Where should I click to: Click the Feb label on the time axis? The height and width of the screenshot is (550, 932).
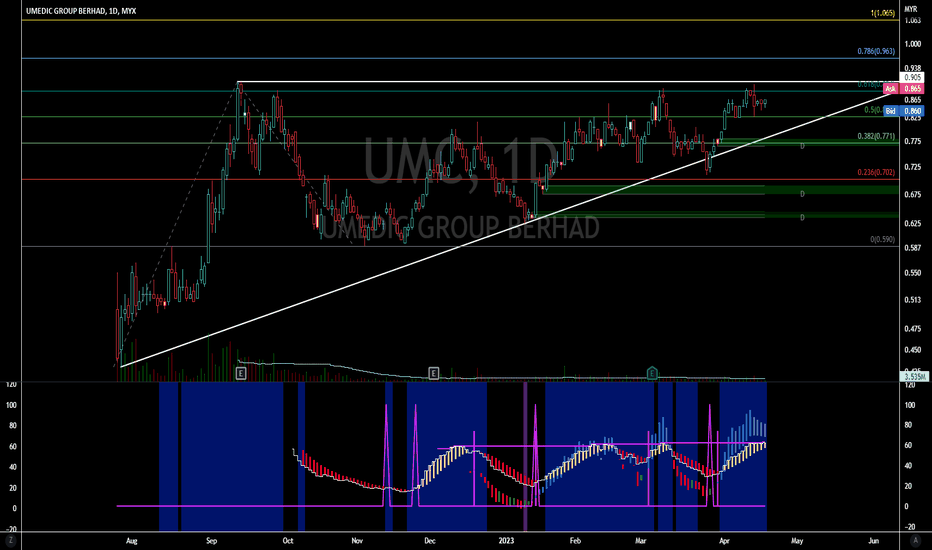click(x=575, y=540)
